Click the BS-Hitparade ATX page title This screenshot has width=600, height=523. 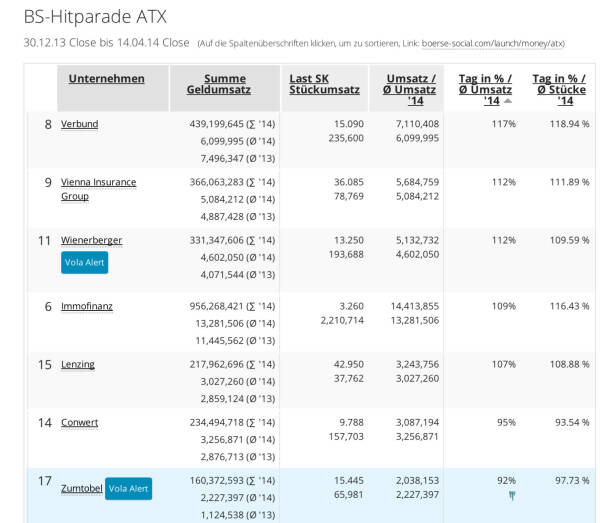(x=95, y=17)
